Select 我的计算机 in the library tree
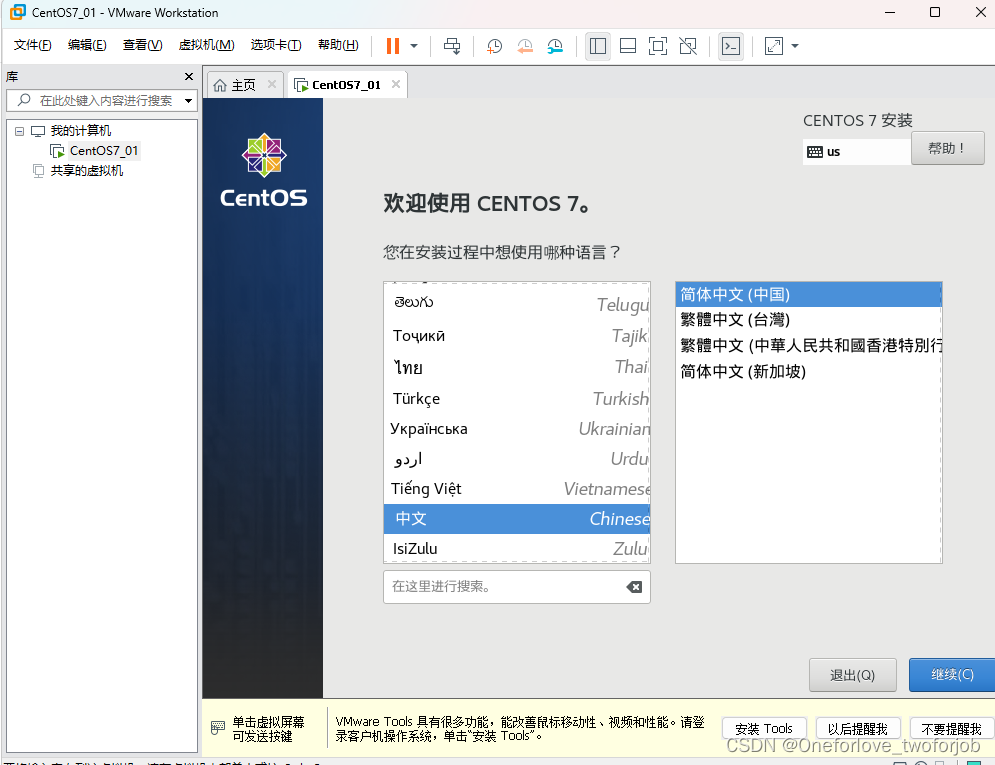 [81, 131]
